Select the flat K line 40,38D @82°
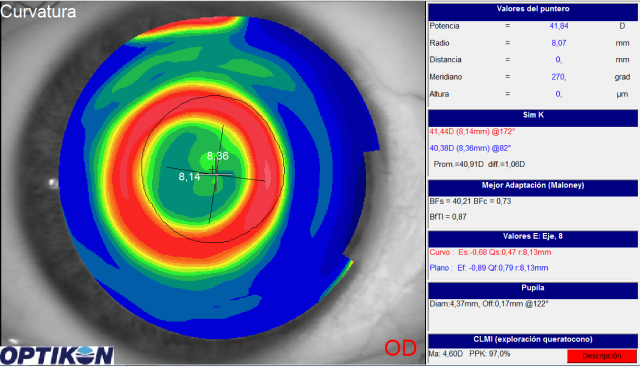640x367 pixels. click(x=470, y=148)
